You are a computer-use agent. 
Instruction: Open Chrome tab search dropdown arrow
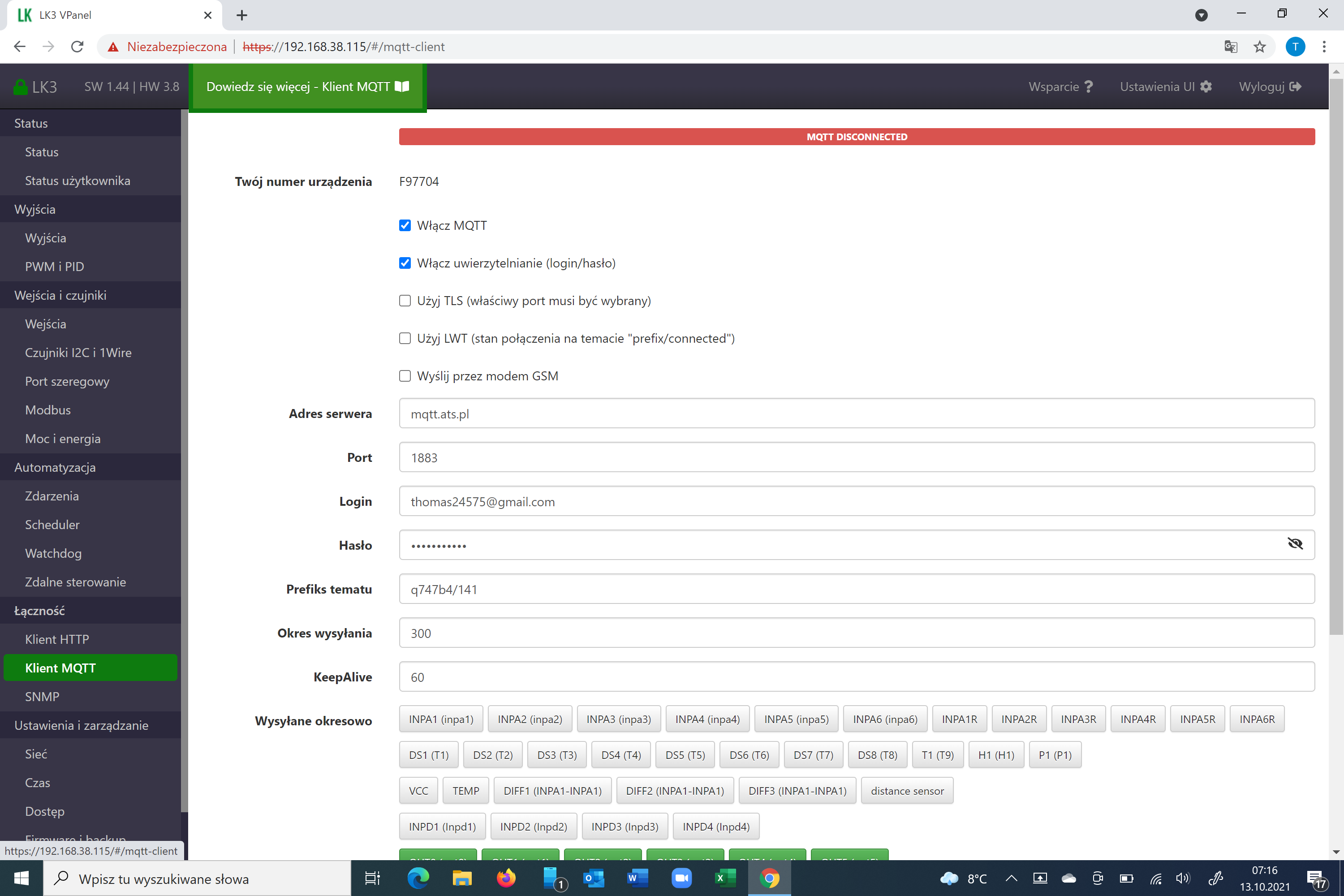[x=1201, y=15]
